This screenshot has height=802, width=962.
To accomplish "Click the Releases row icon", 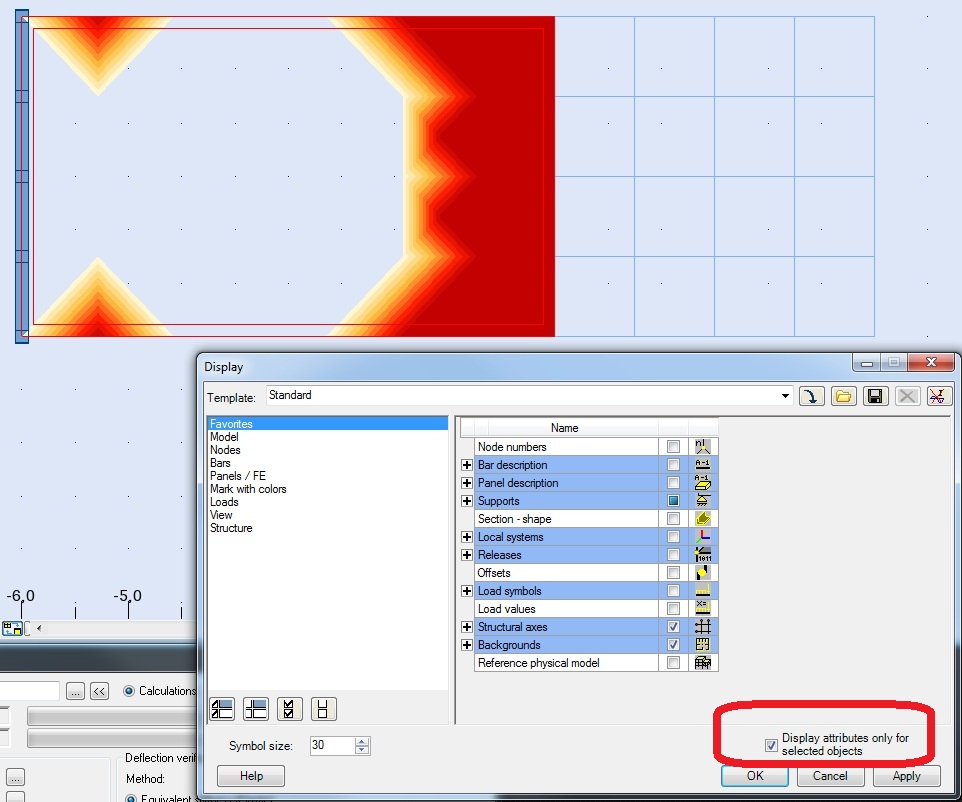I will tap(702, 555).
